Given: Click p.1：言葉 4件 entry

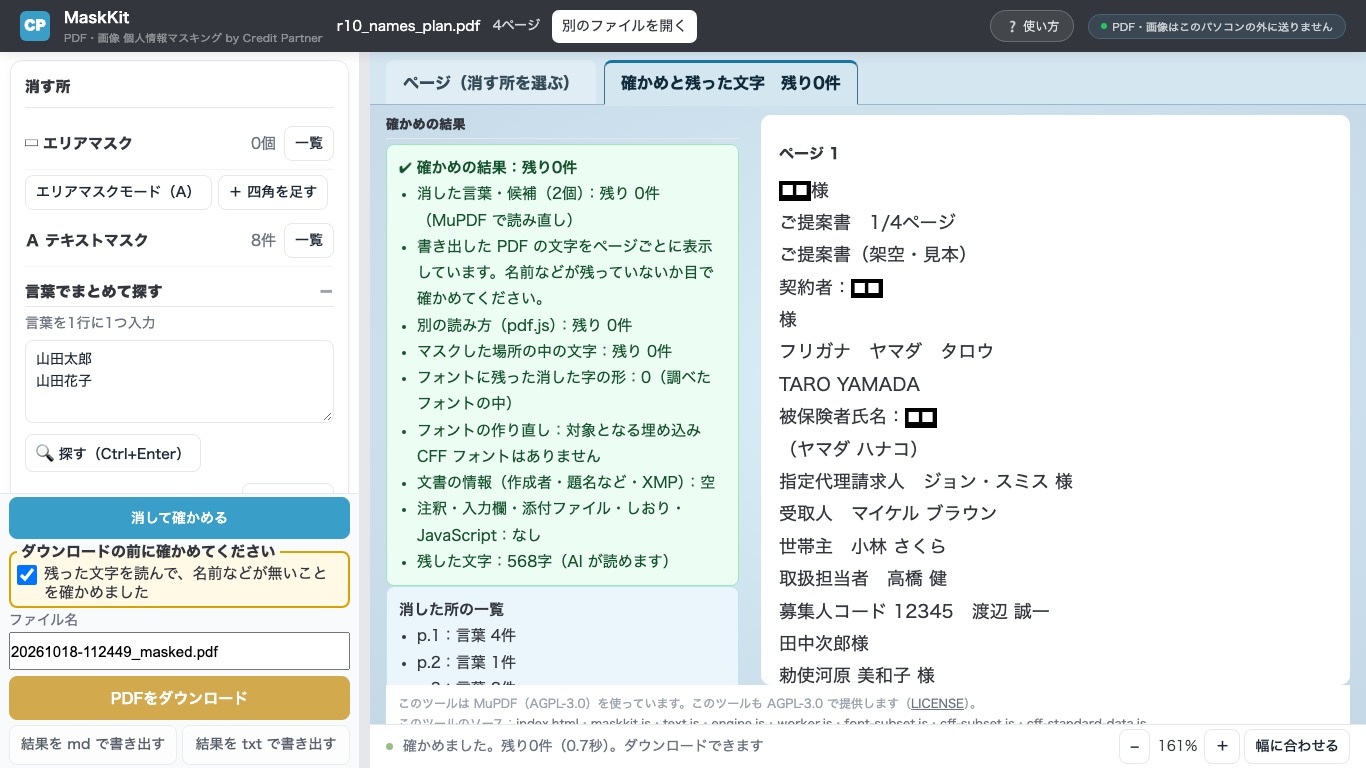Looking at the screenshot, I should (466, 635).
